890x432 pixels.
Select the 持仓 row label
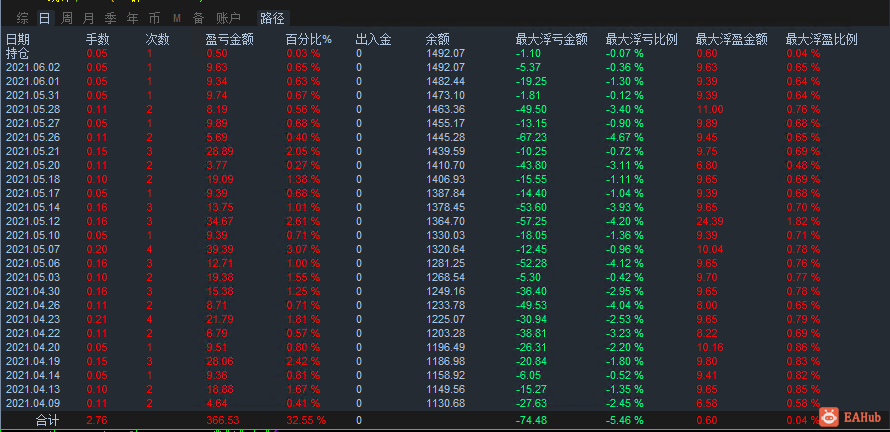[x=18, y=53]
